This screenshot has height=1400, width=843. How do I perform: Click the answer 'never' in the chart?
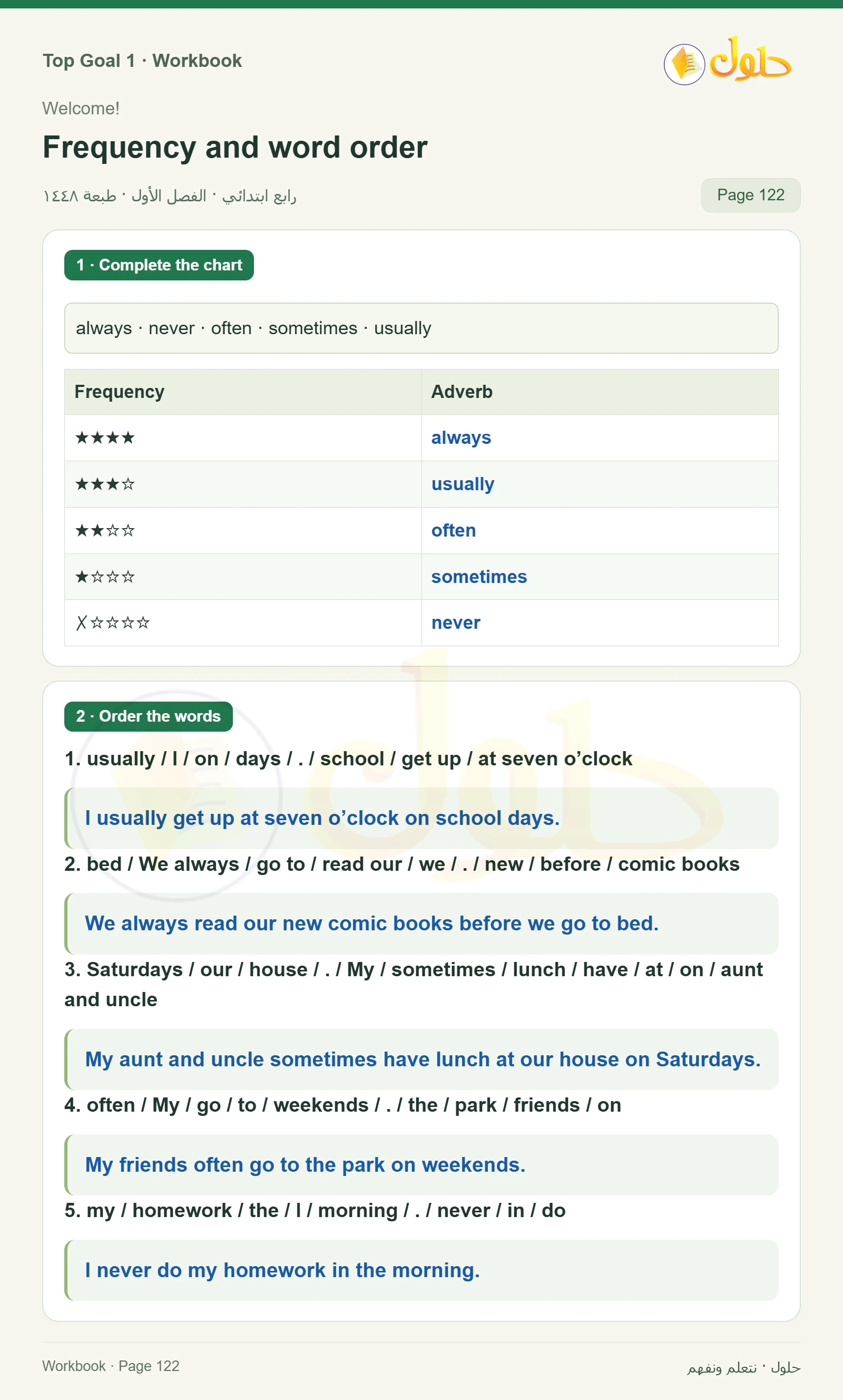[456, 623]
